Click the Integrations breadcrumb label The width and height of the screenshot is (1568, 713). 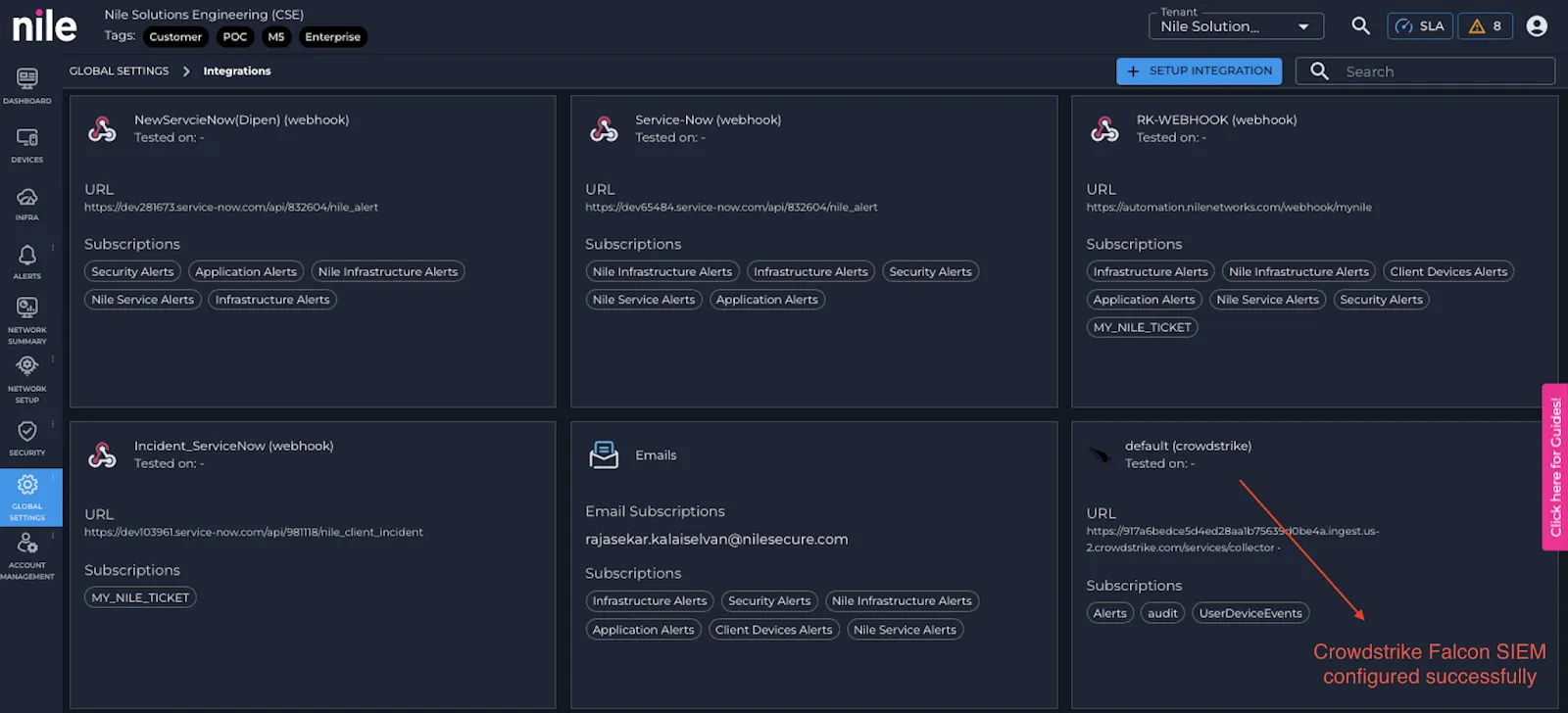(237, 71)
